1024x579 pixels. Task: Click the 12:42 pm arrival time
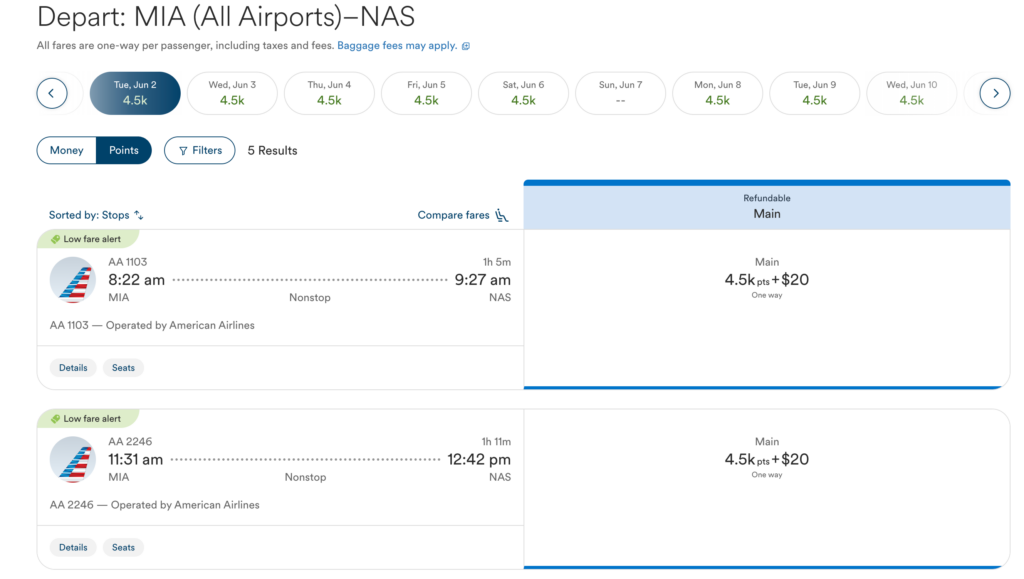(x=479, y=459)
